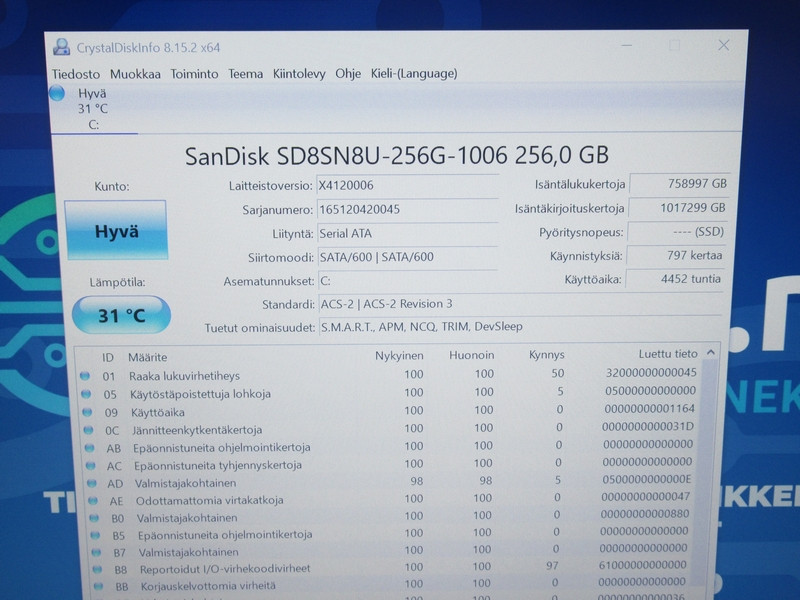This screenshot has width=800, height=600.
Task: Click the Luettu tieto column header
Action: [668, 354]
